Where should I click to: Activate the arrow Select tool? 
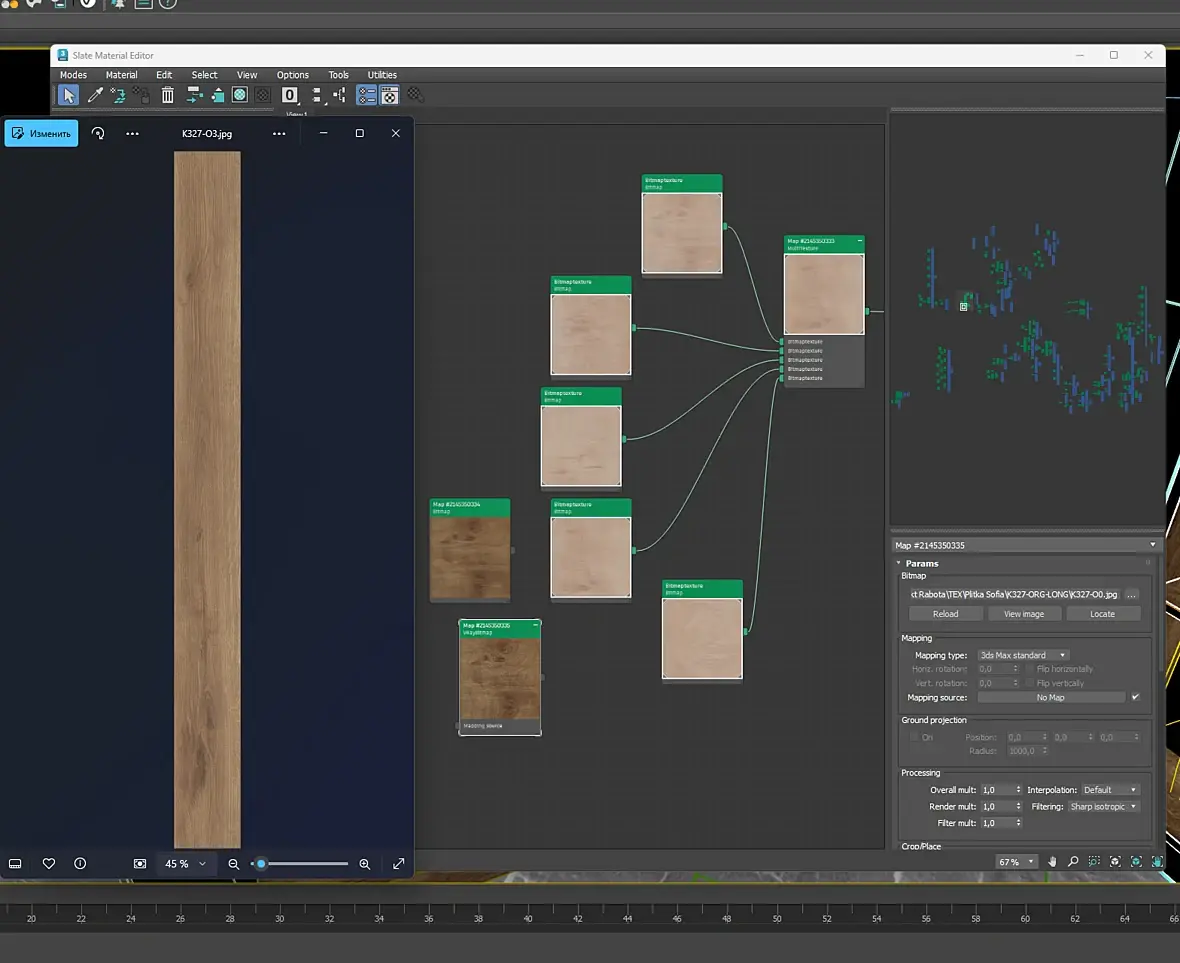pos(68,95)
